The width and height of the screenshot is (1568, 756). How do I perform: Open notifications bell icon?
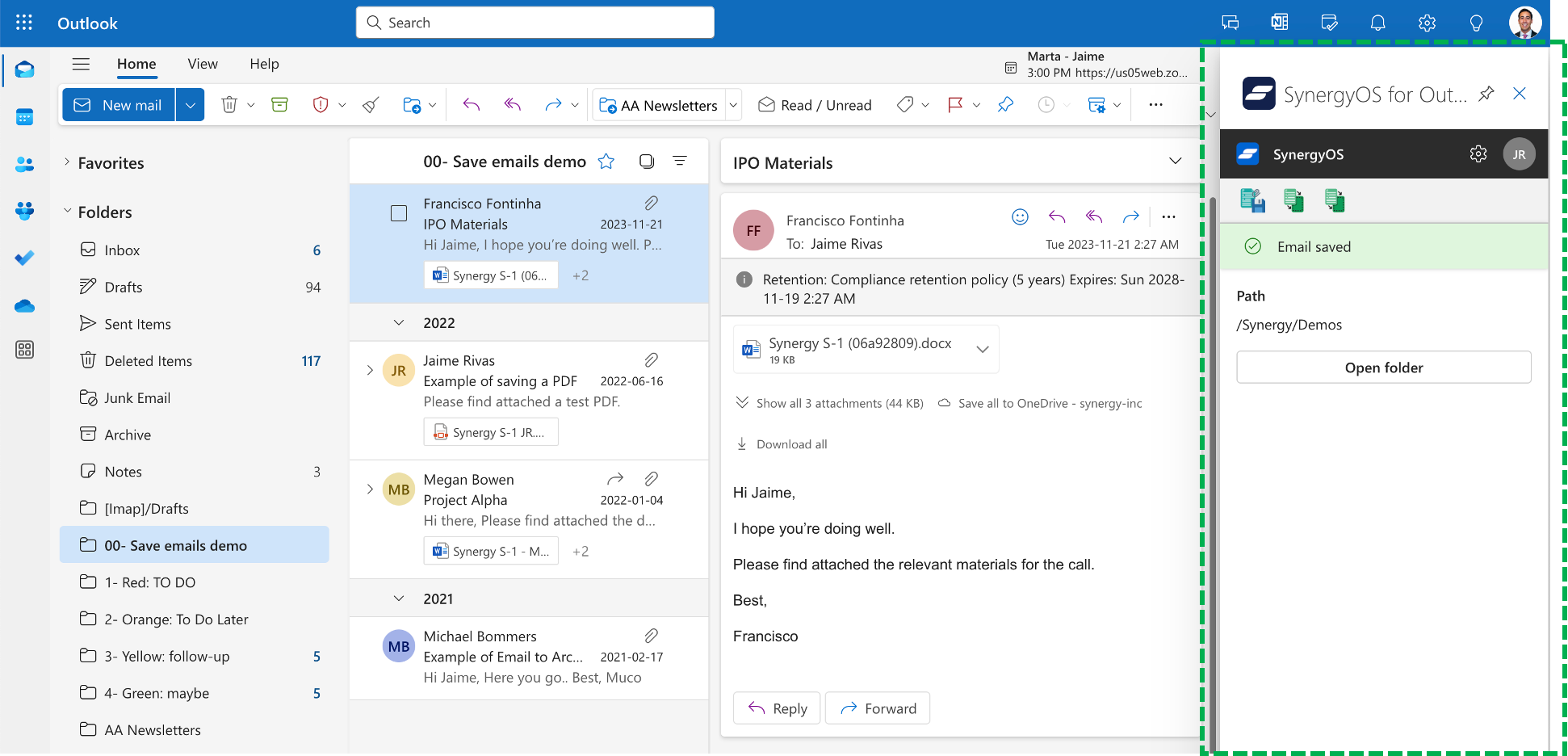click(x=1377, y=23)
